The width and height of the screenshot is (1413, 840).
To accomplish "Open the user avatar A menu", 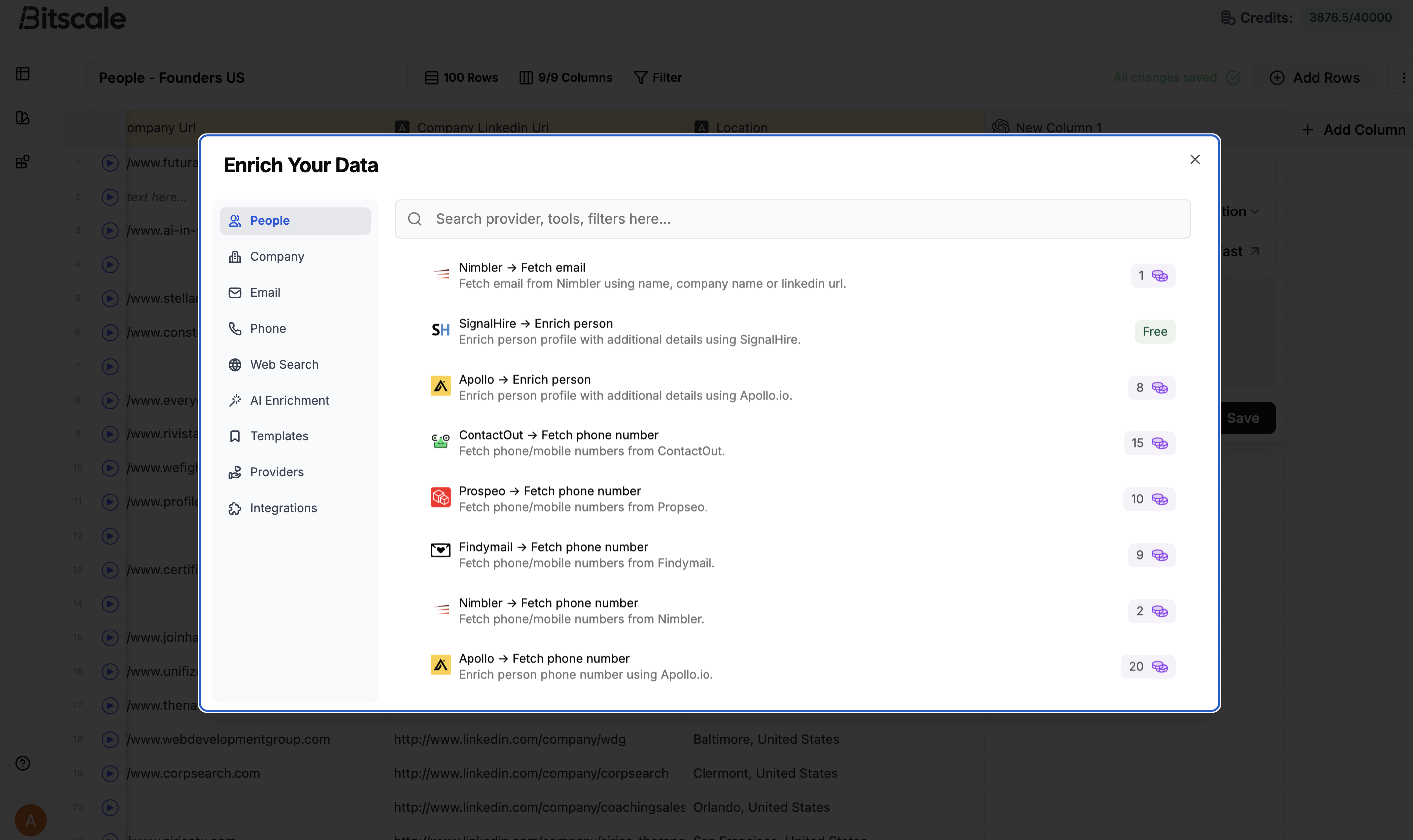I will click(x=30, y=820).
